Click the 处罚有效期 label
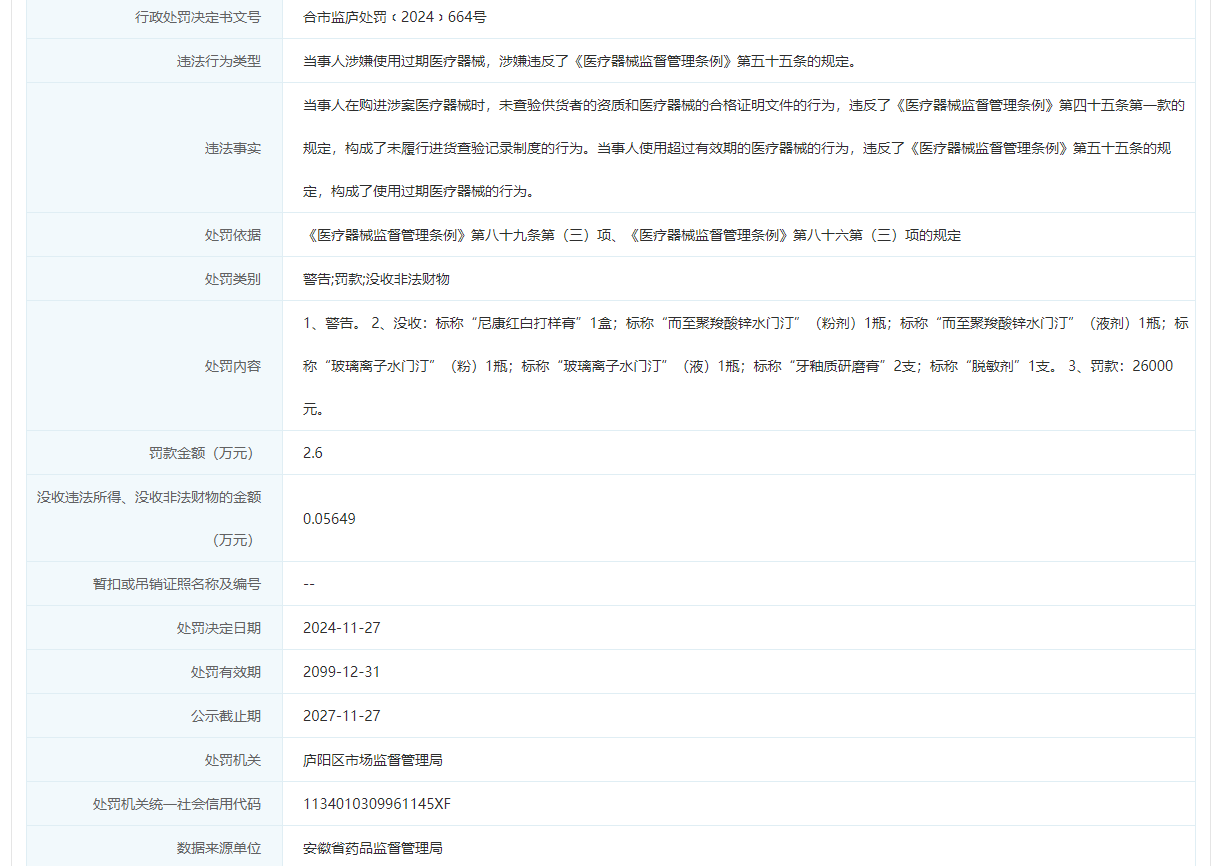This screenshot has width=1224, height=866. [x=226, y=672]
